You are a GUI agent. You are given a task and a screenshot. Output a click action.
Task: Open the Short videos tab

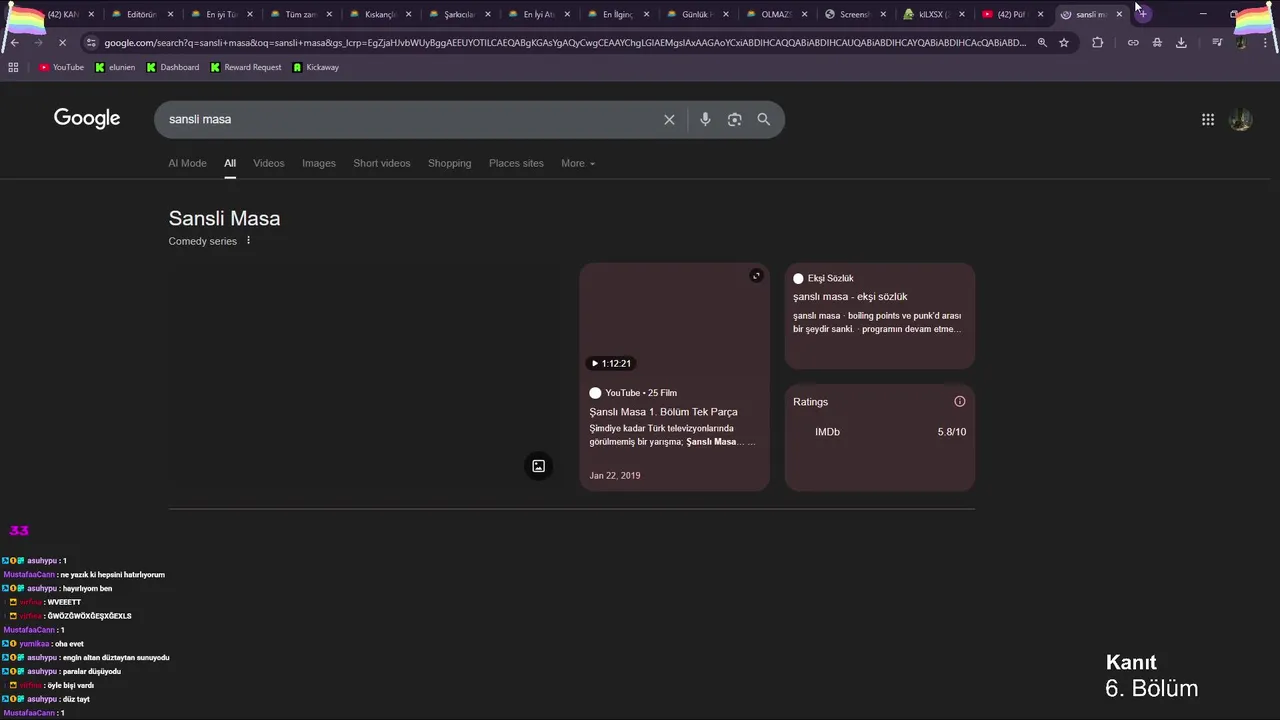(x=382, y=163)
